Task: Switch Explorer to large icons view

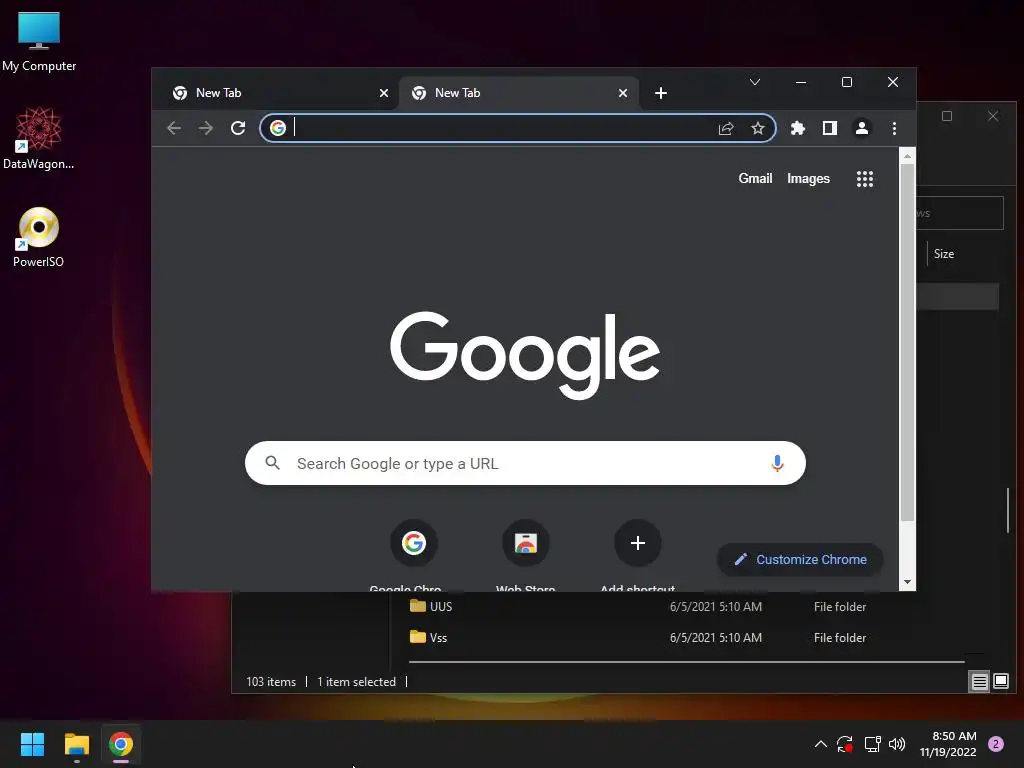Action: 1000,682
